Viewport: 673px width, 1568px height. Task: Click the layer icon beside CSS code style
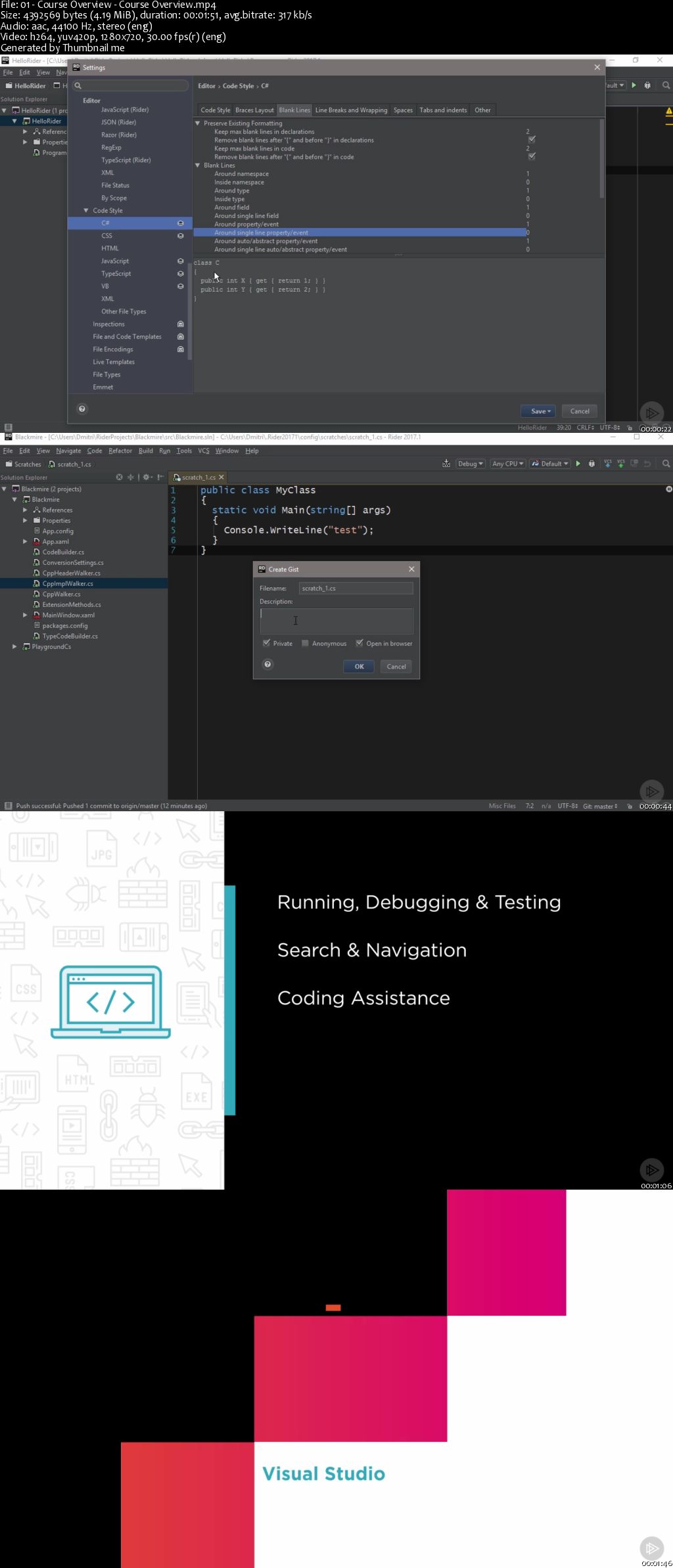coord(180,236)
